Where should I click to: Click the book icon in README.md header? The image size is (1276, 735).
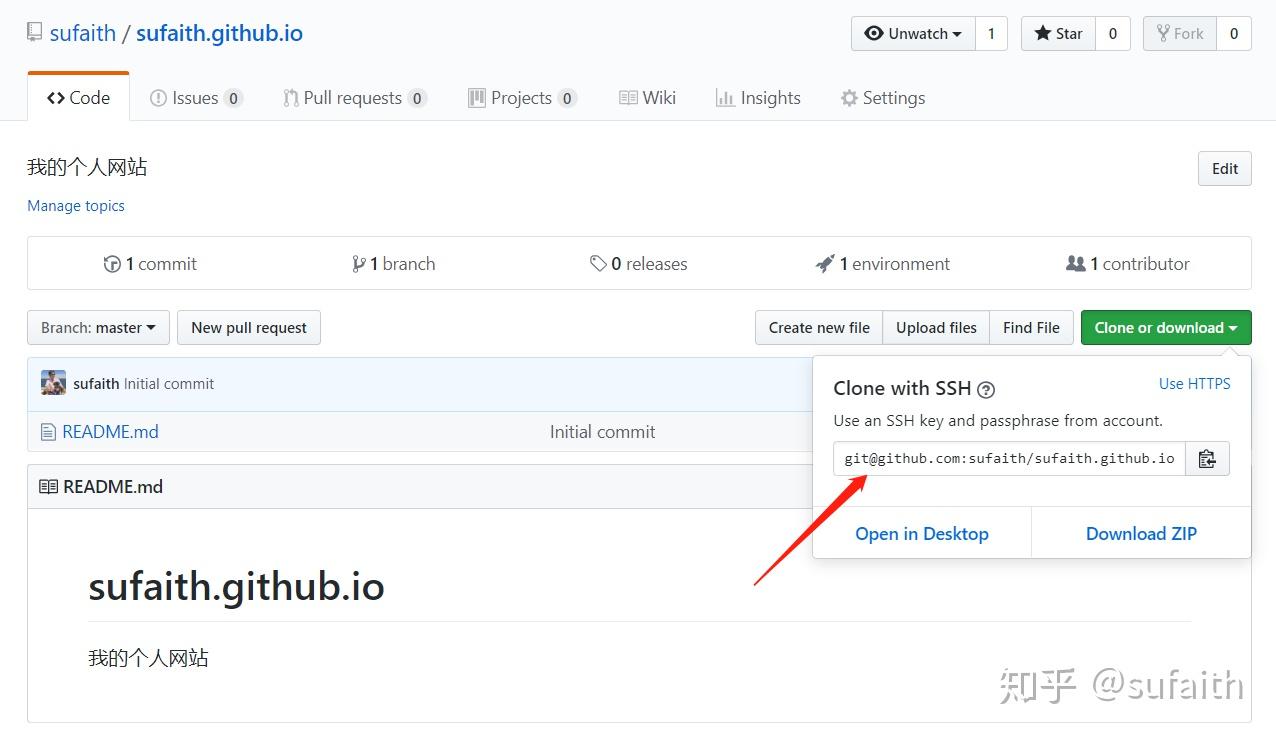tap(48, 487)
